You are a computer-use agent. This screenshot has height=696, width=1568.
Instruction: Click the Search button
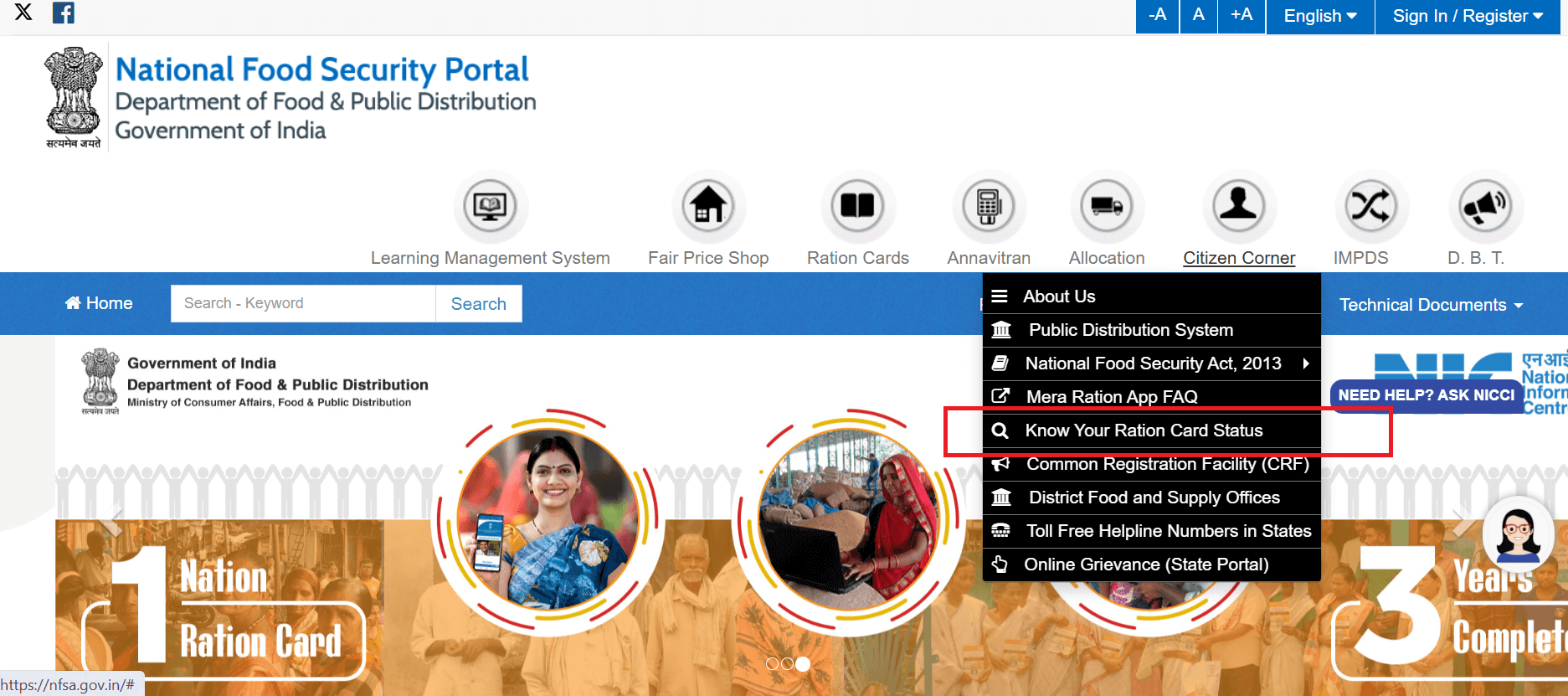[x=478, y=304]
